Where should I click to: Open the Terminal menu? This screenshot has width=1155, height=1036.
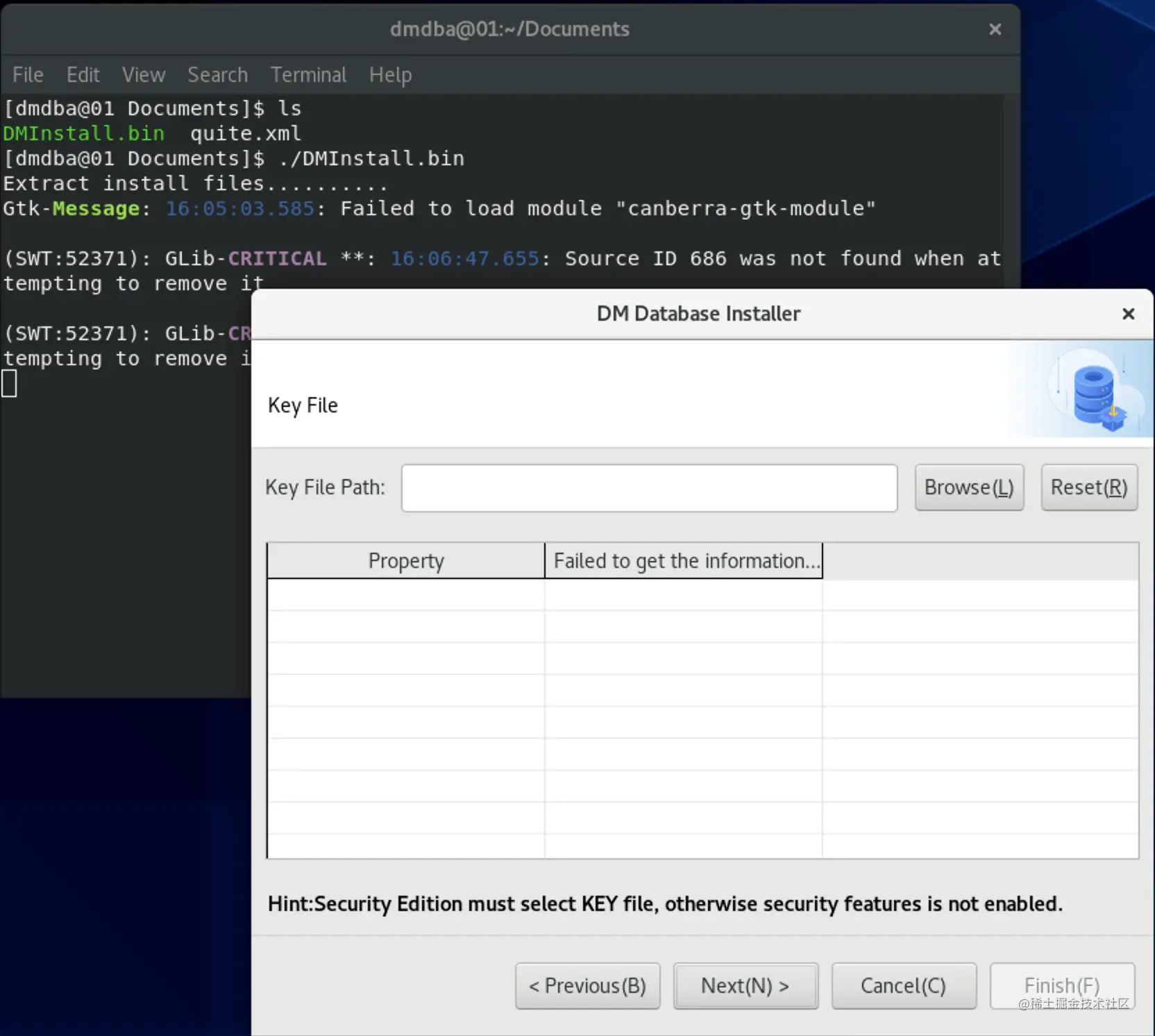click(308, 75)
